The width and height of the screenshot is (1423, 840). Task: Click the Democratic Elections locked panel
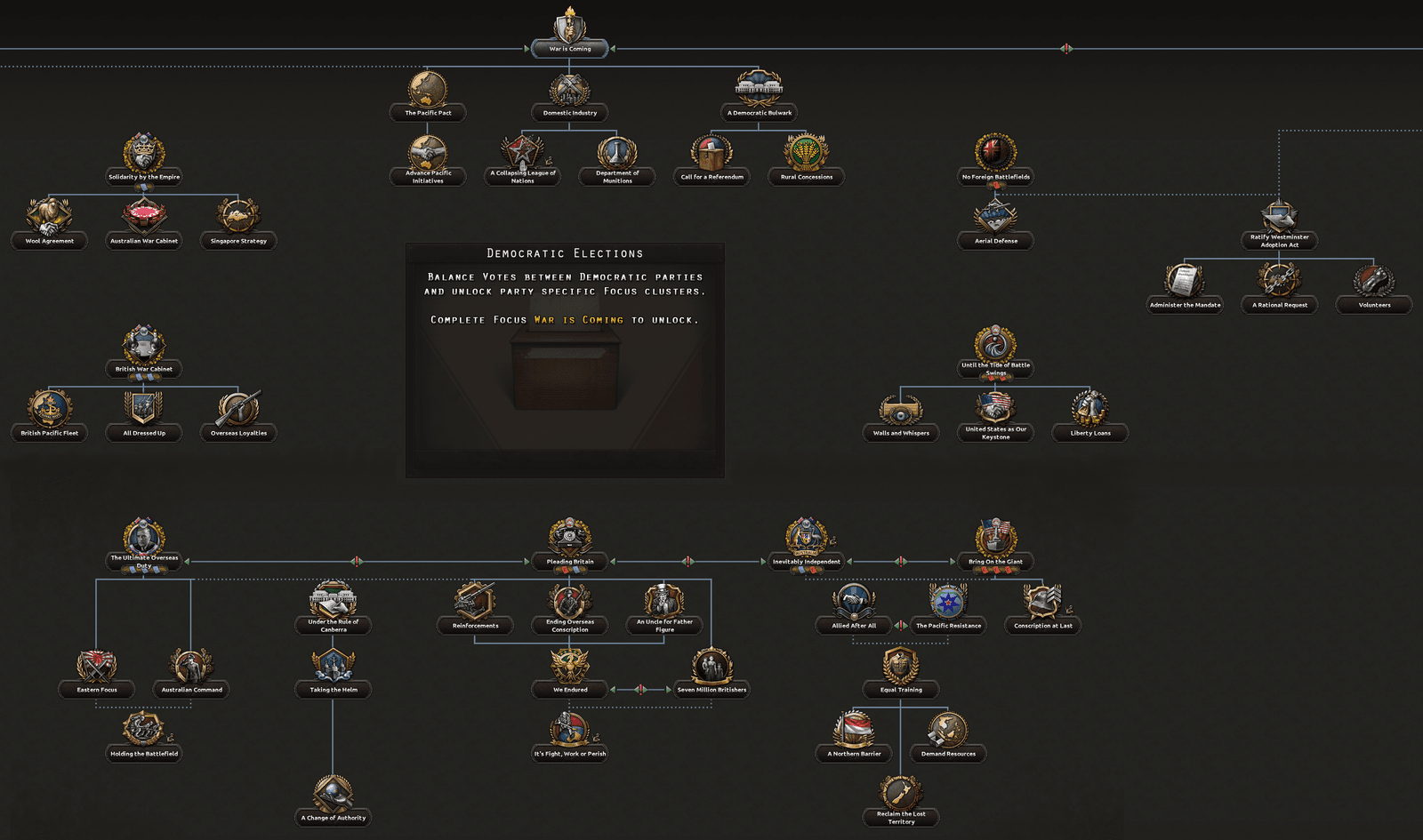(565, 360)
